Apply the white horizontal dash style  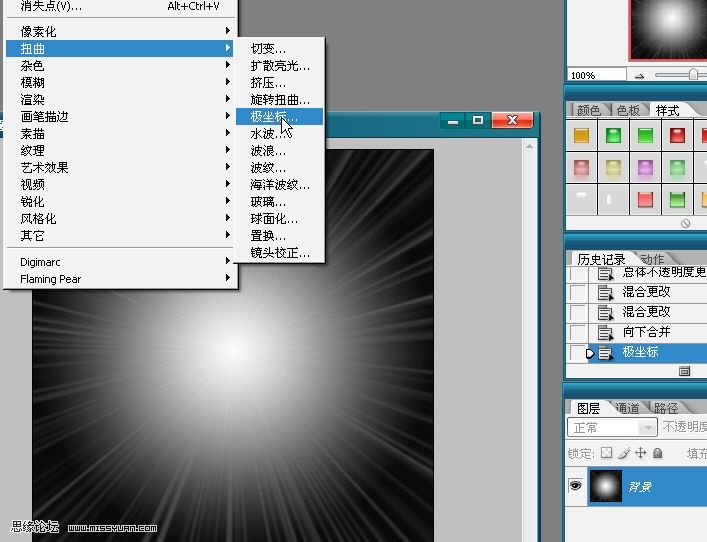tap(582, 195)
